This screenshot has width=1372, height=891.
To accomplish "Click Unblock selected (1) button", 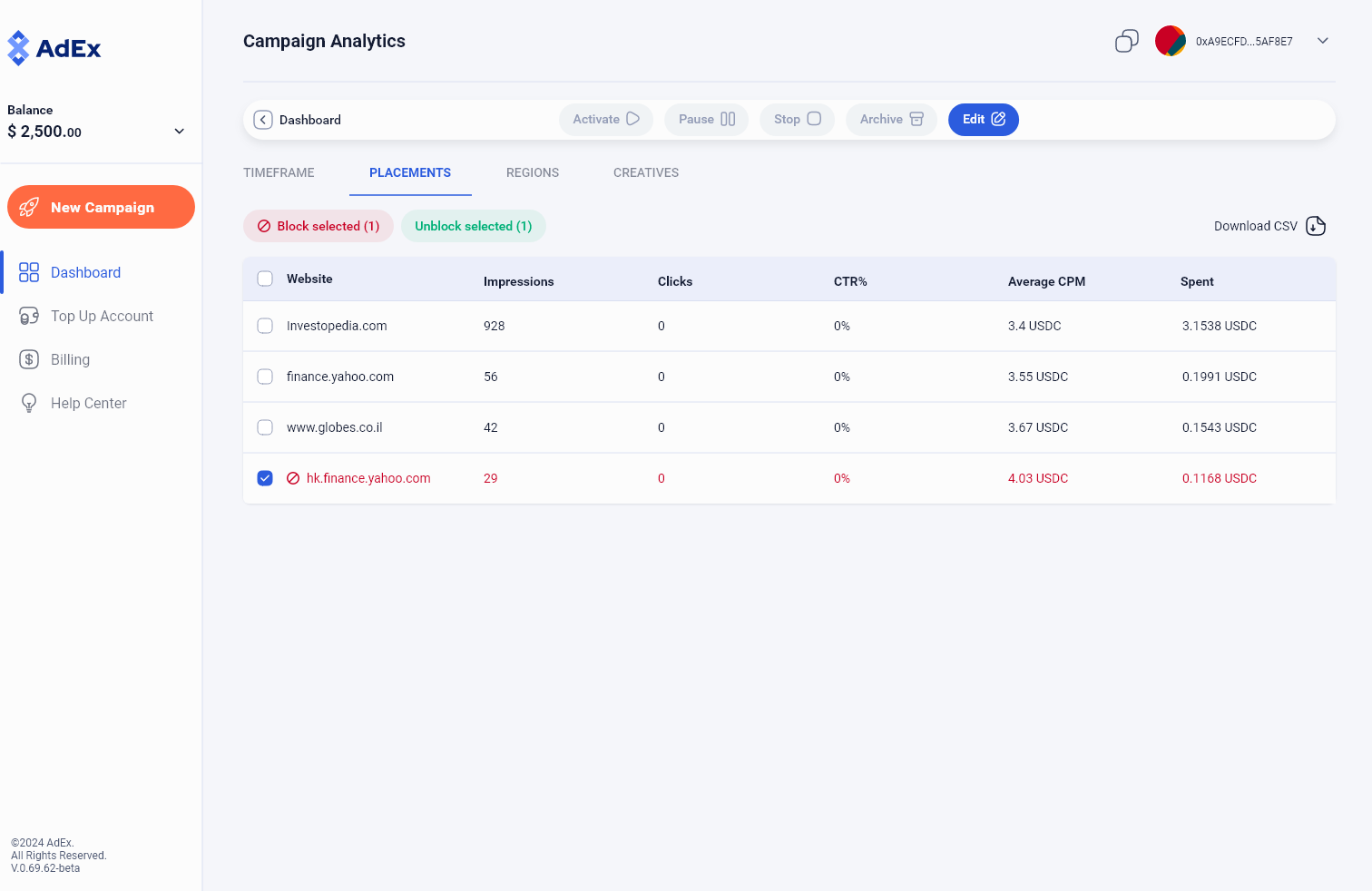I will [x=473, y=226].
